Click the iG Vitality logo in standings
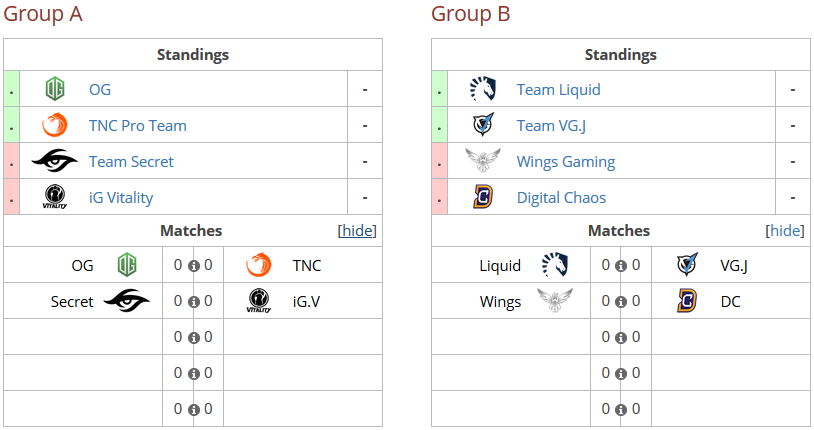This screenshot has height=430, width=814. point(55,197)
